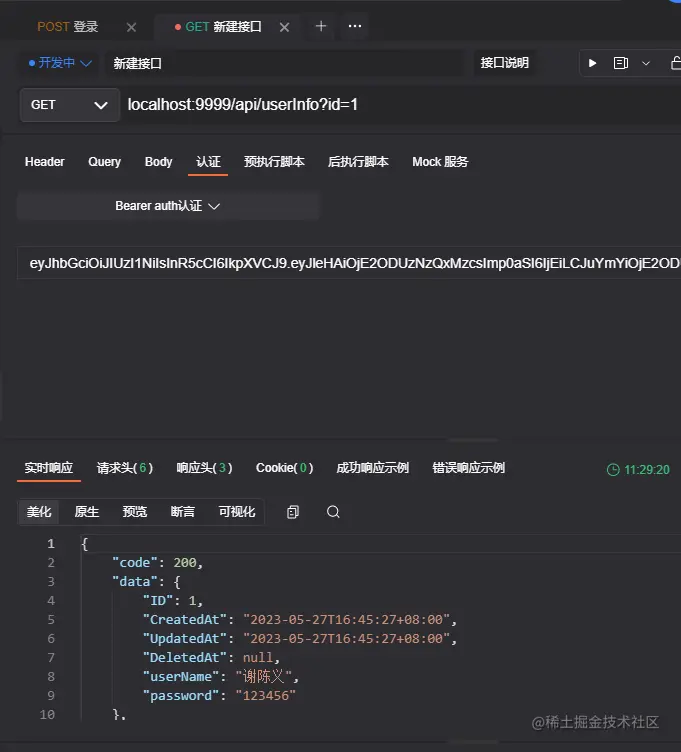Screen dimensions: 681x752
Task: Select the 原生 view mode
Action: pyautogui.click(x=87, y=512)
